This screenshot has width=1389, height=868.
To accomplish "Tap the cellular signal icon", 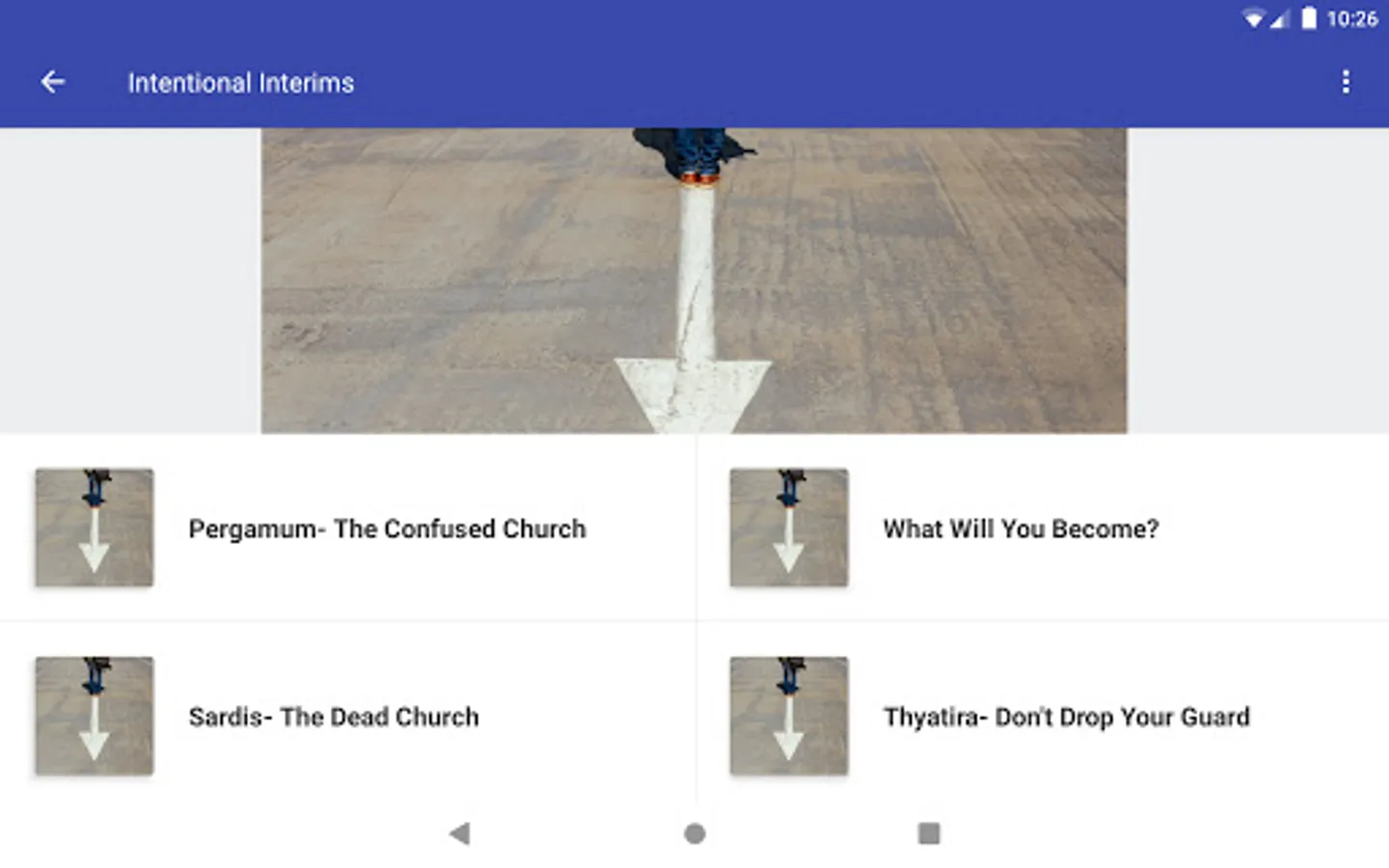I will tap(1280, 18).
